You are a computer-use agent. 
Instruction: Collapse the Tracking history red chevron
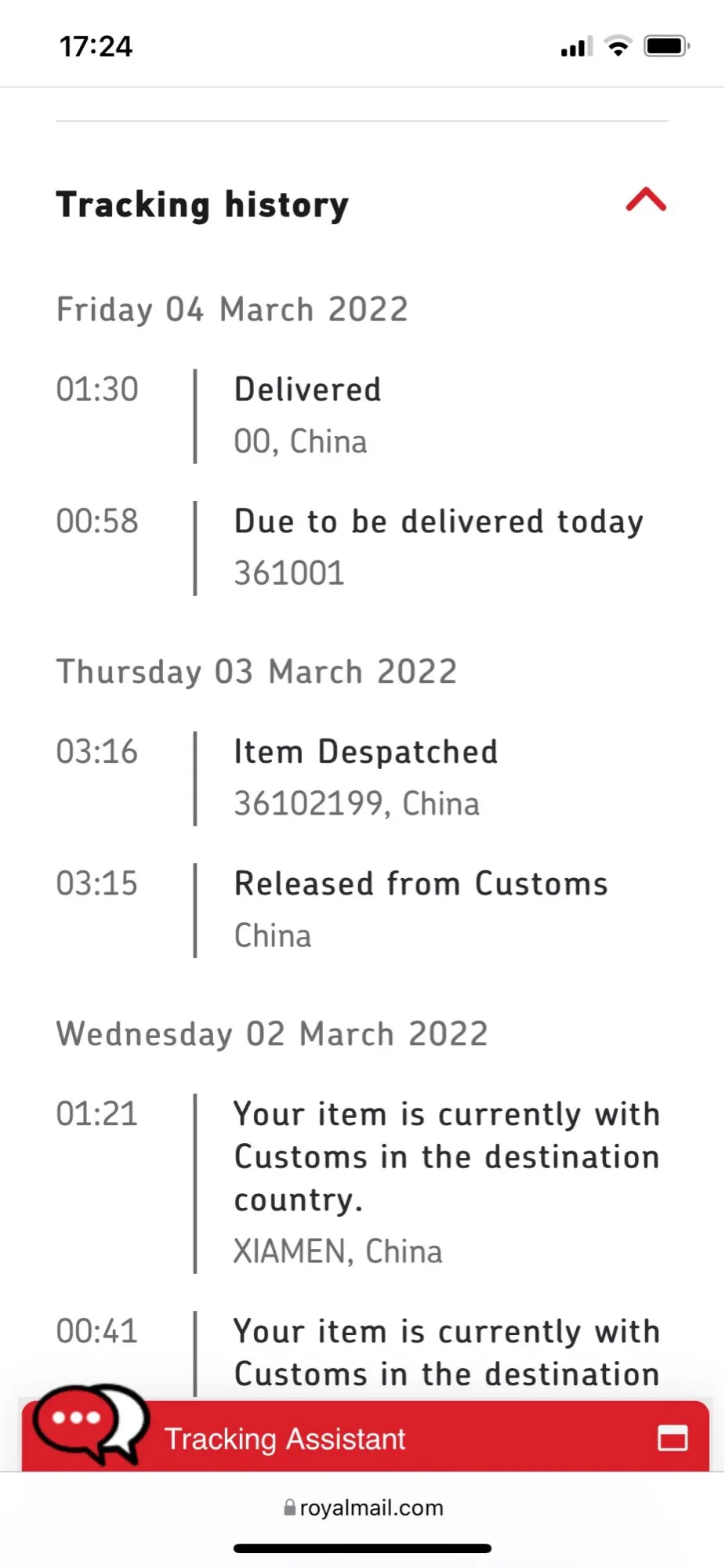coord(646,201)
